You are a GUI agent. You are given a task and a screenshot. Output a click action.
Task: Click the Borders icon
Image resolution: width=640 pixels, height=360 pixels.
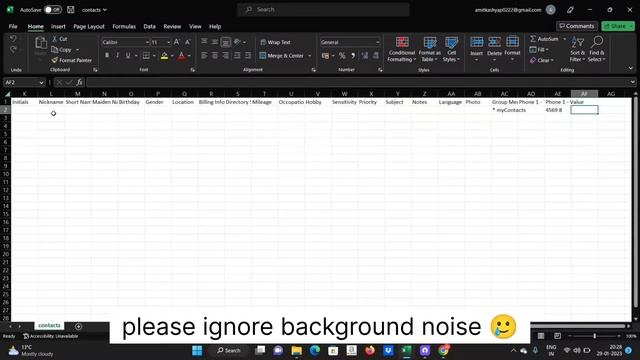[x=146, y=56]
